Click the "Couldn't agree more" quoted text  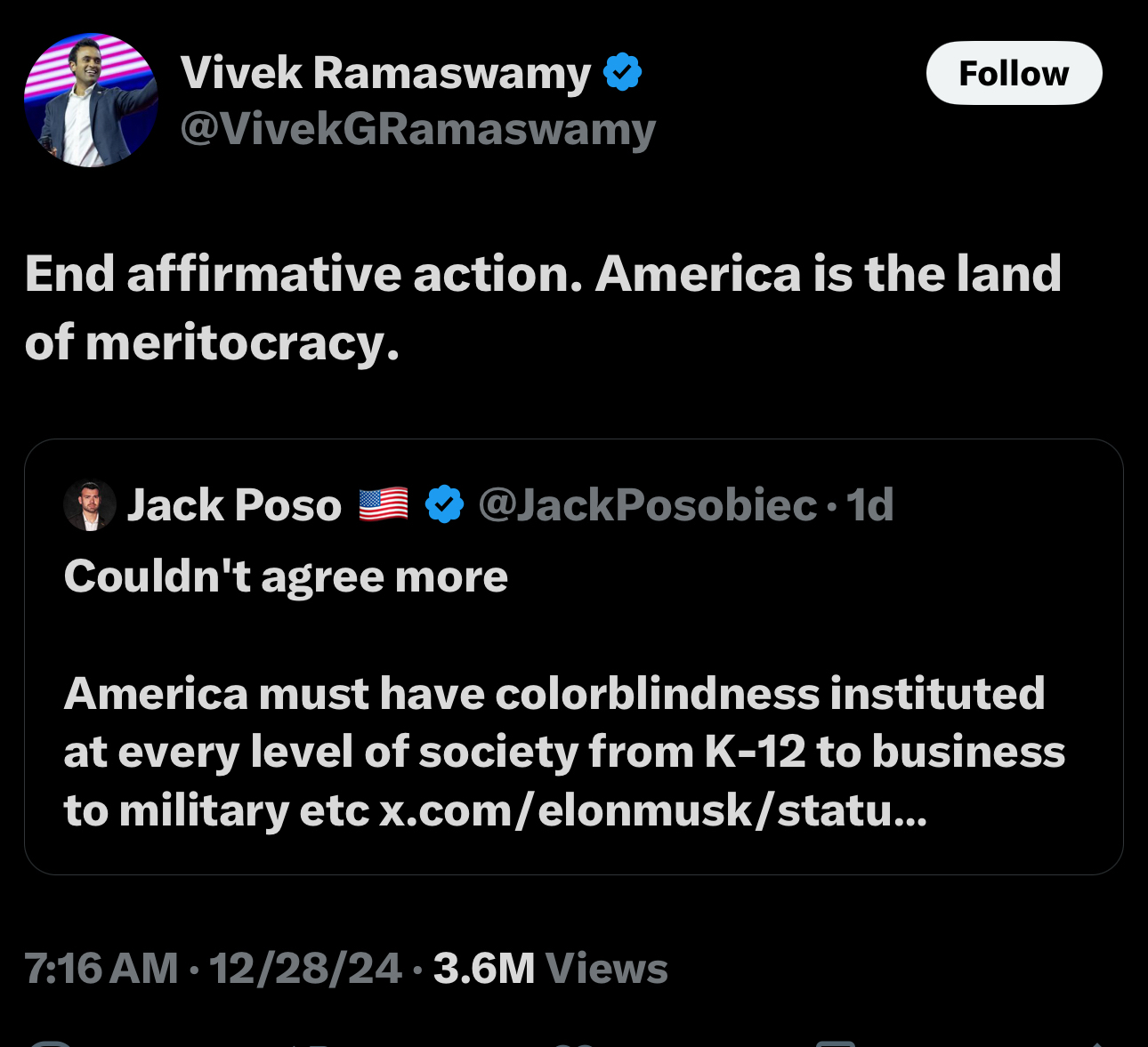click(x=286, y=576)
